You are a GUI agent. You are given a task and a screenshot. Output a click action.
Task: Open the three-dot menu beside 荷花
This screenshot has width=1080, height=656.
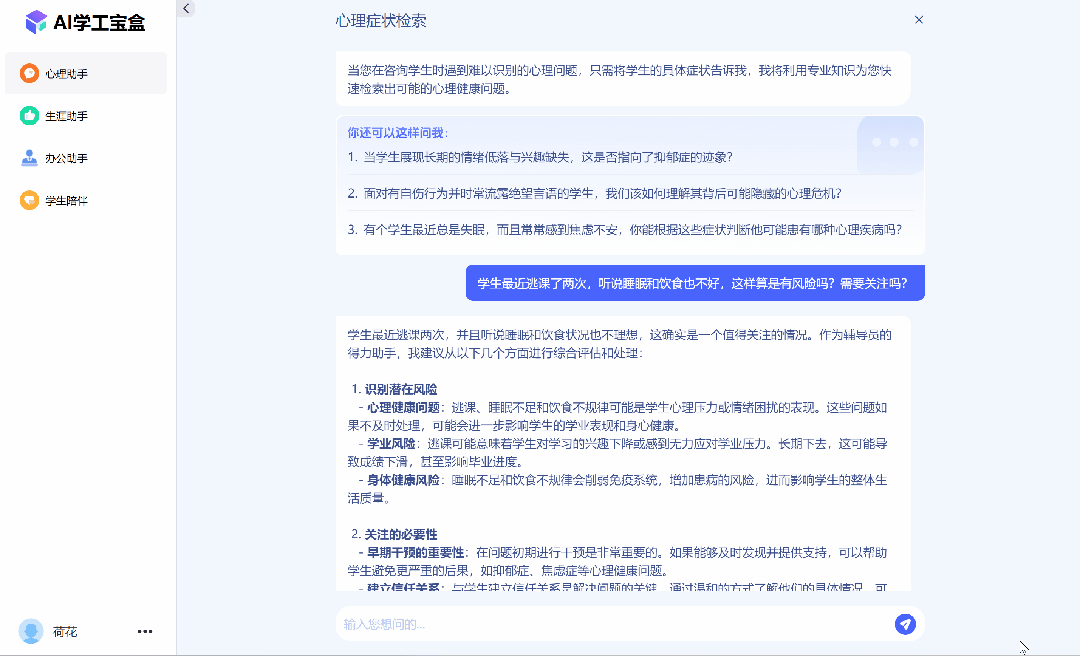[x=145, y=631]
